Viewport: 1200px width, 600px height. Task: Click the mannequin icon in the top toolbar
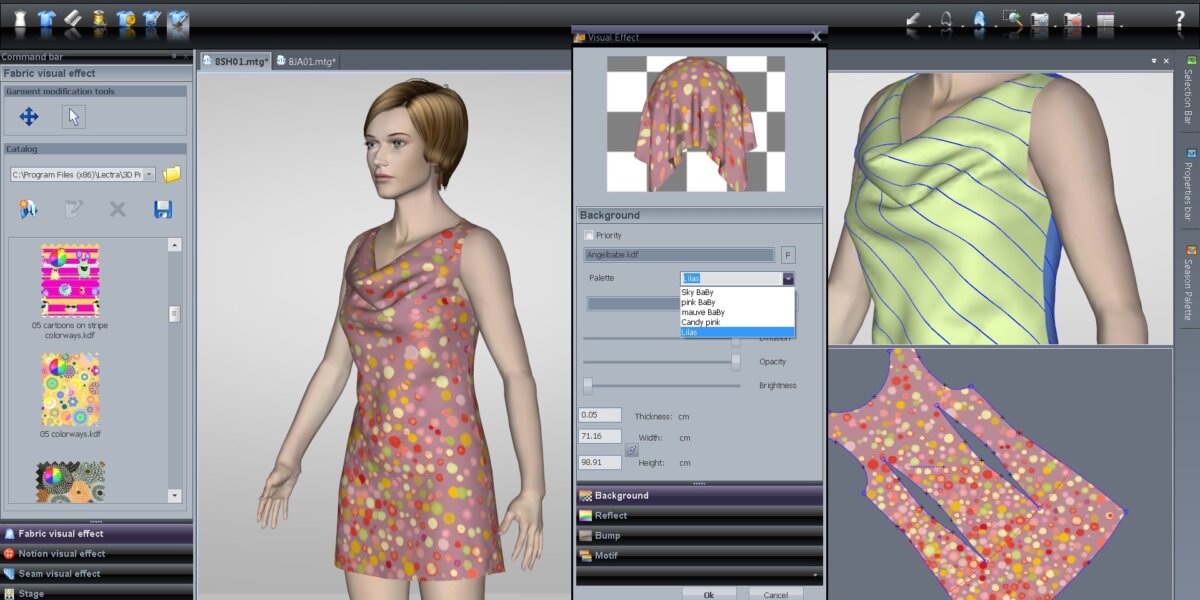coord(20,18)
